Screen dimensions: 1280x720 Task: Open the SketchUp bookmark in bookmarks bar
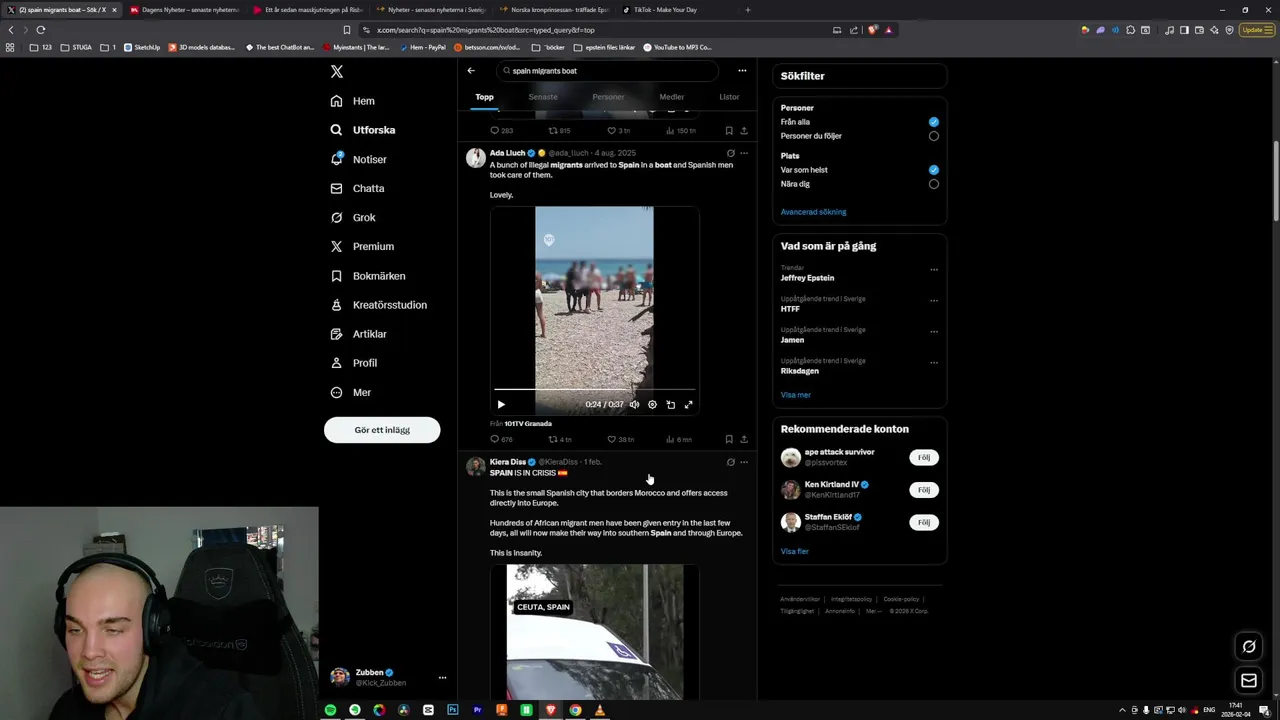[141, 47]
